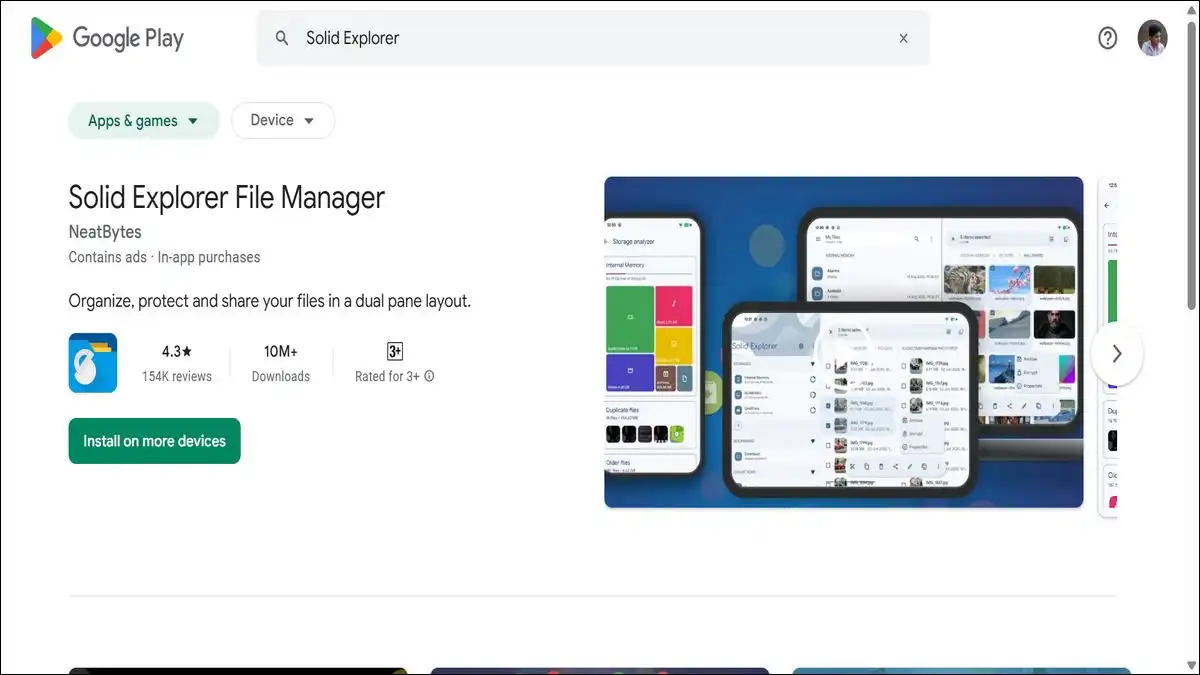The height and width of the screenshot is (675, 1200).
Task: Open the account profile avatar
Action: 1152,38
